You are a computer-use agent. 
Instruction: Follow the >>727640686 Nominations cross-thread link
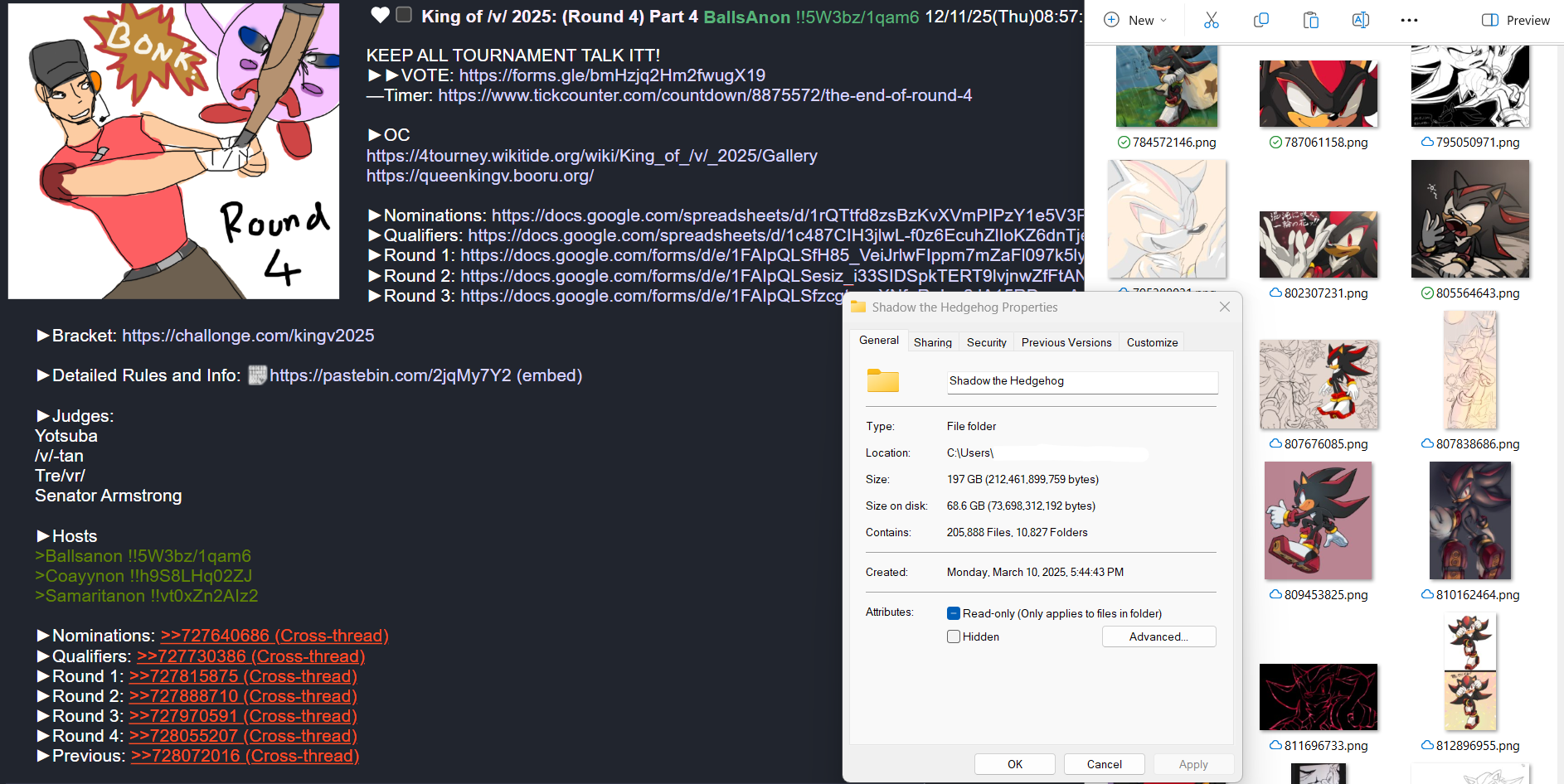tap(274, 636)
